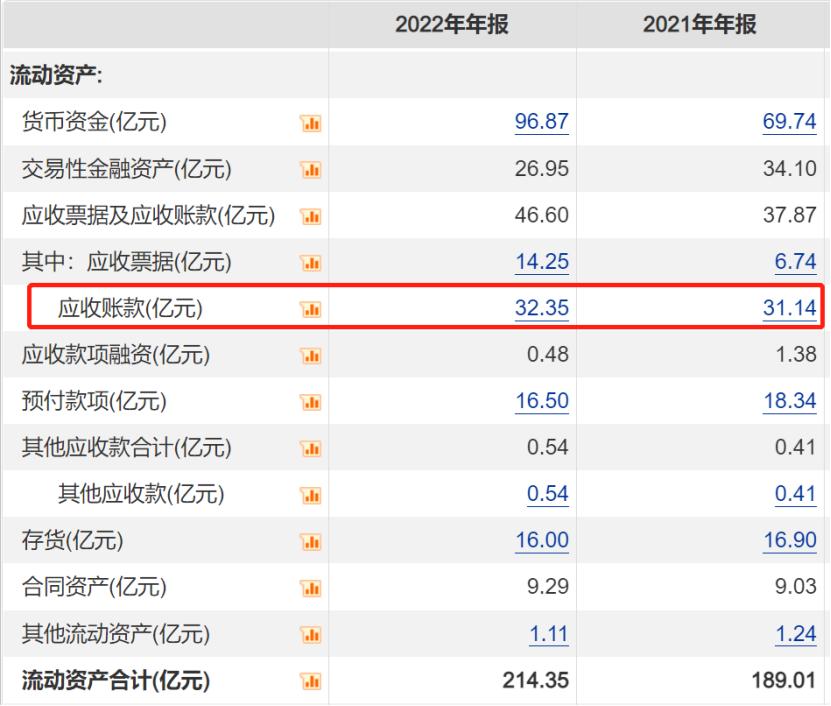Open 2022 应收票据 value 14.25
831x706 pixels.
click(x=541, y=262)
